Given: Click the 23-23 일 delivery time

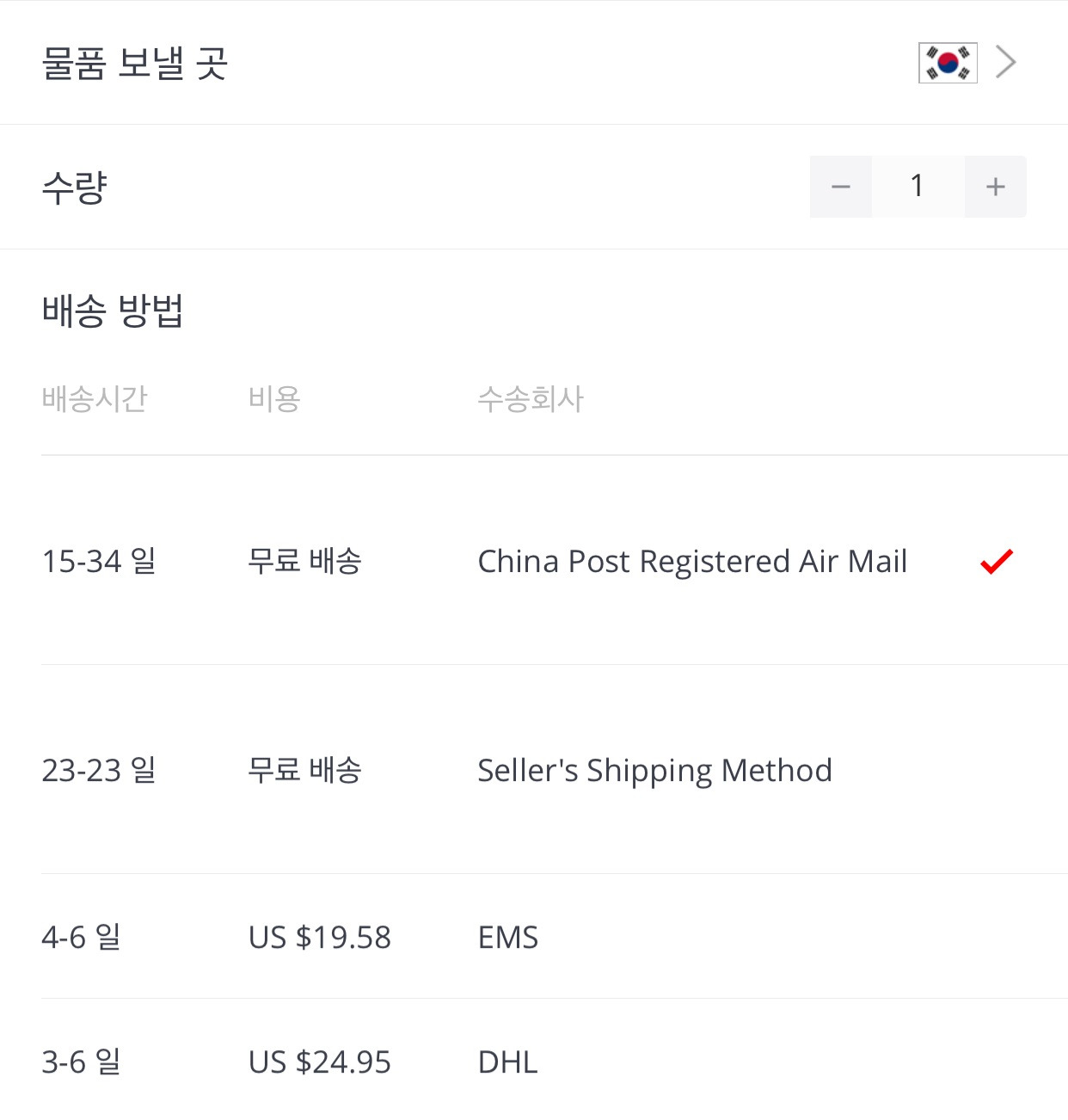Looking at the screenshot, I should [x=99, y=771].
